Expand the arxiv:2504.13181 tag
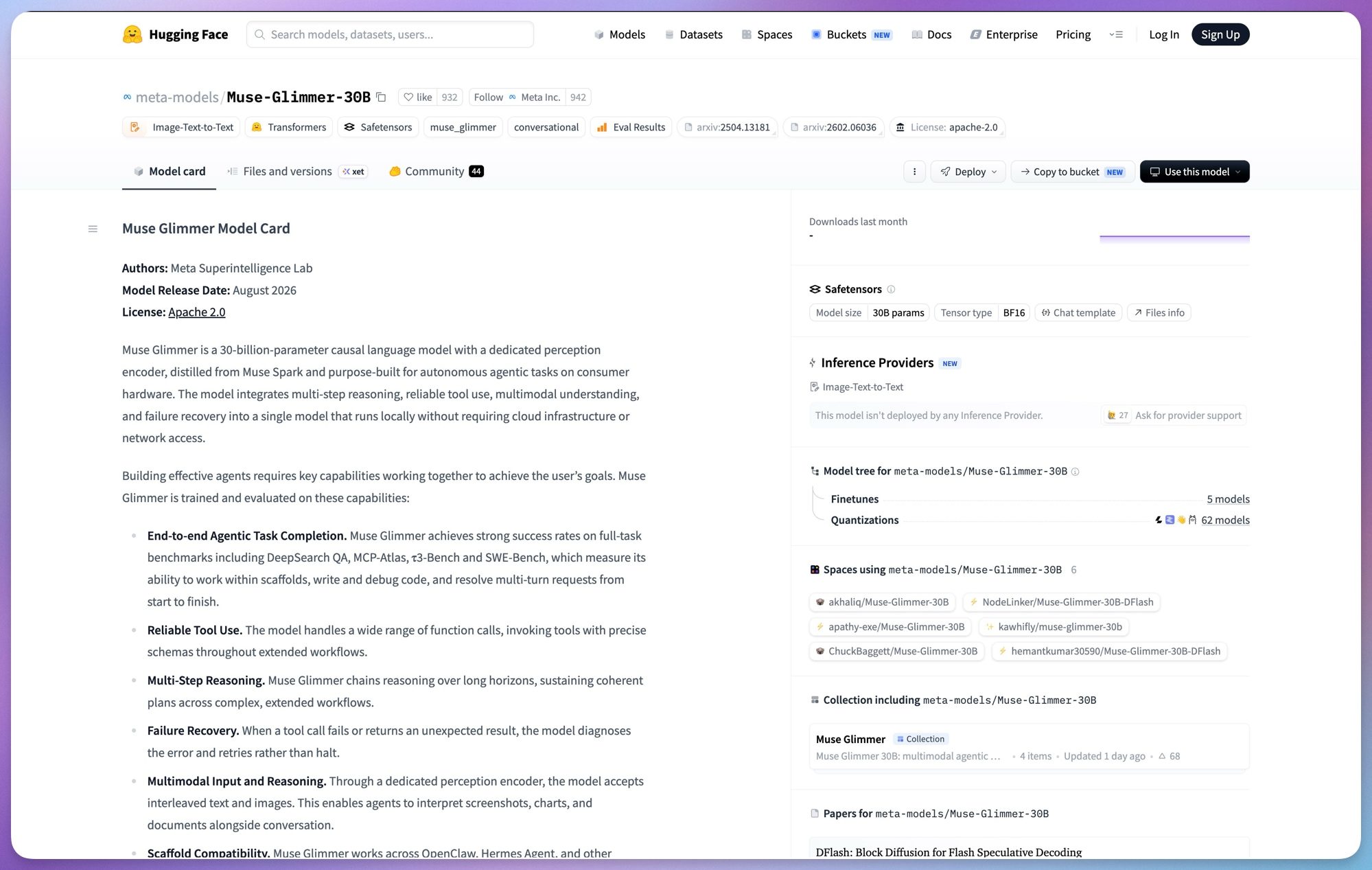1372x870 pixels. 727,127
